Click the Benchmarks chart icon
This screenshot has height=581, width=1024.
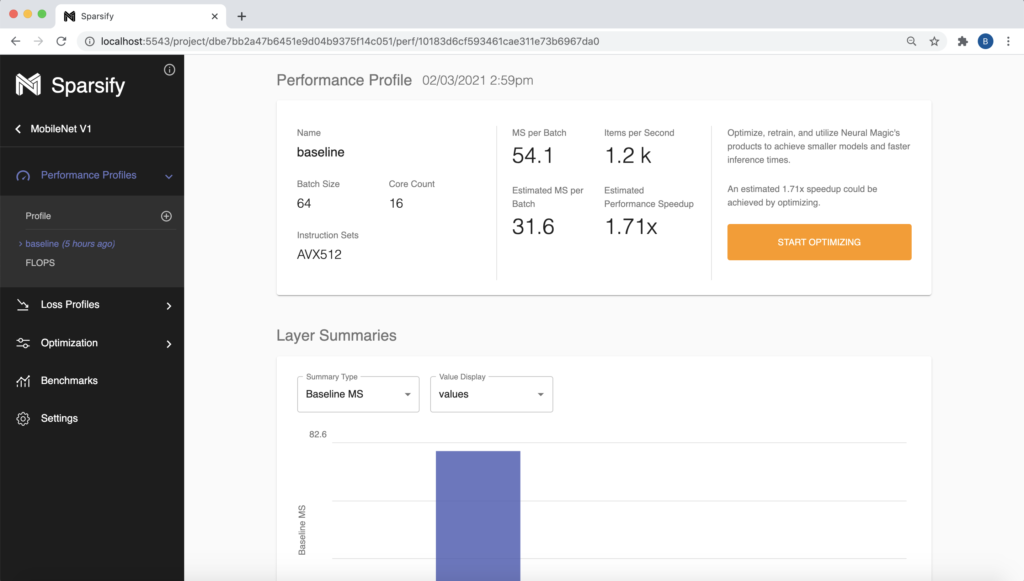23,381
